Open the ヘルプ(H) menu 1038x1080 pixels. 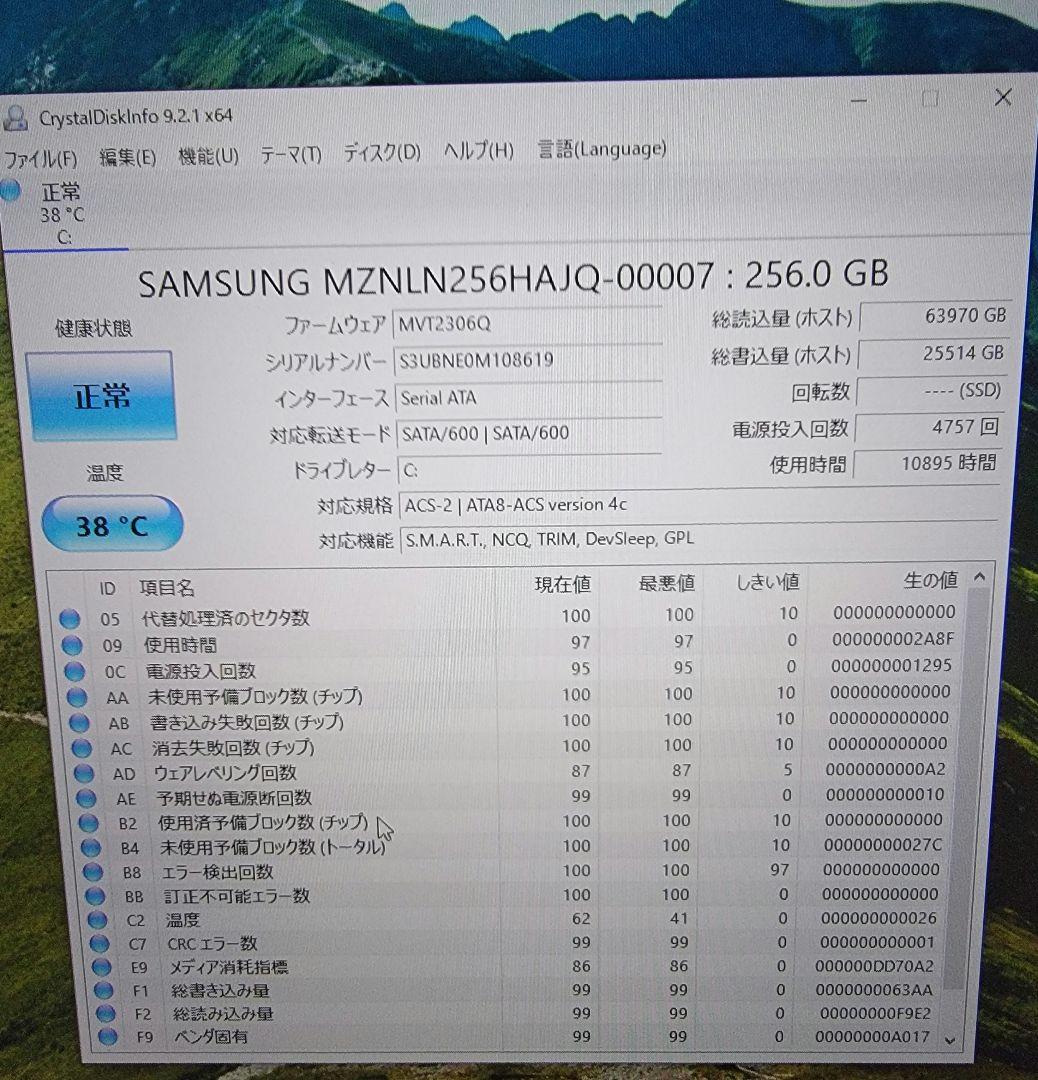479,150
